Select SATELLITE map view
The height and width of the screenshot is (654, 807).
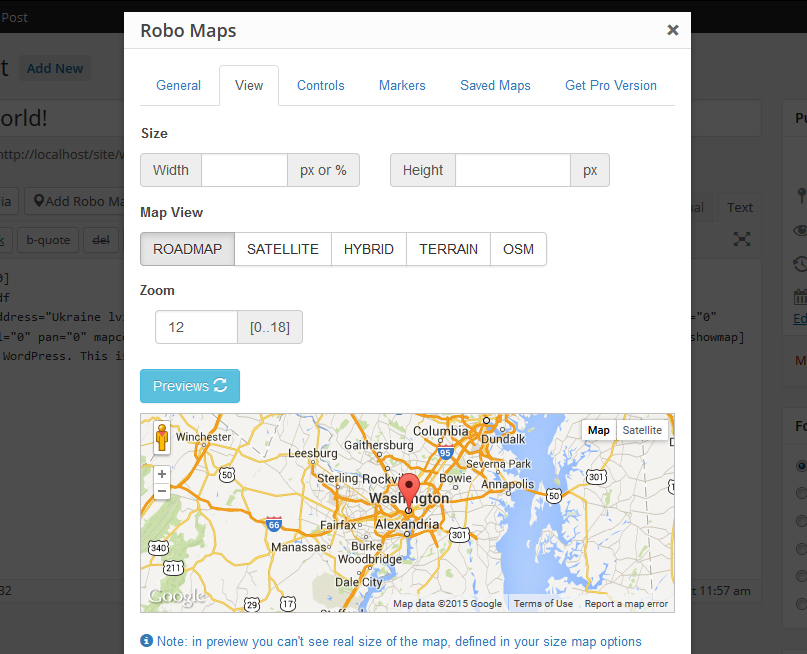283,249
